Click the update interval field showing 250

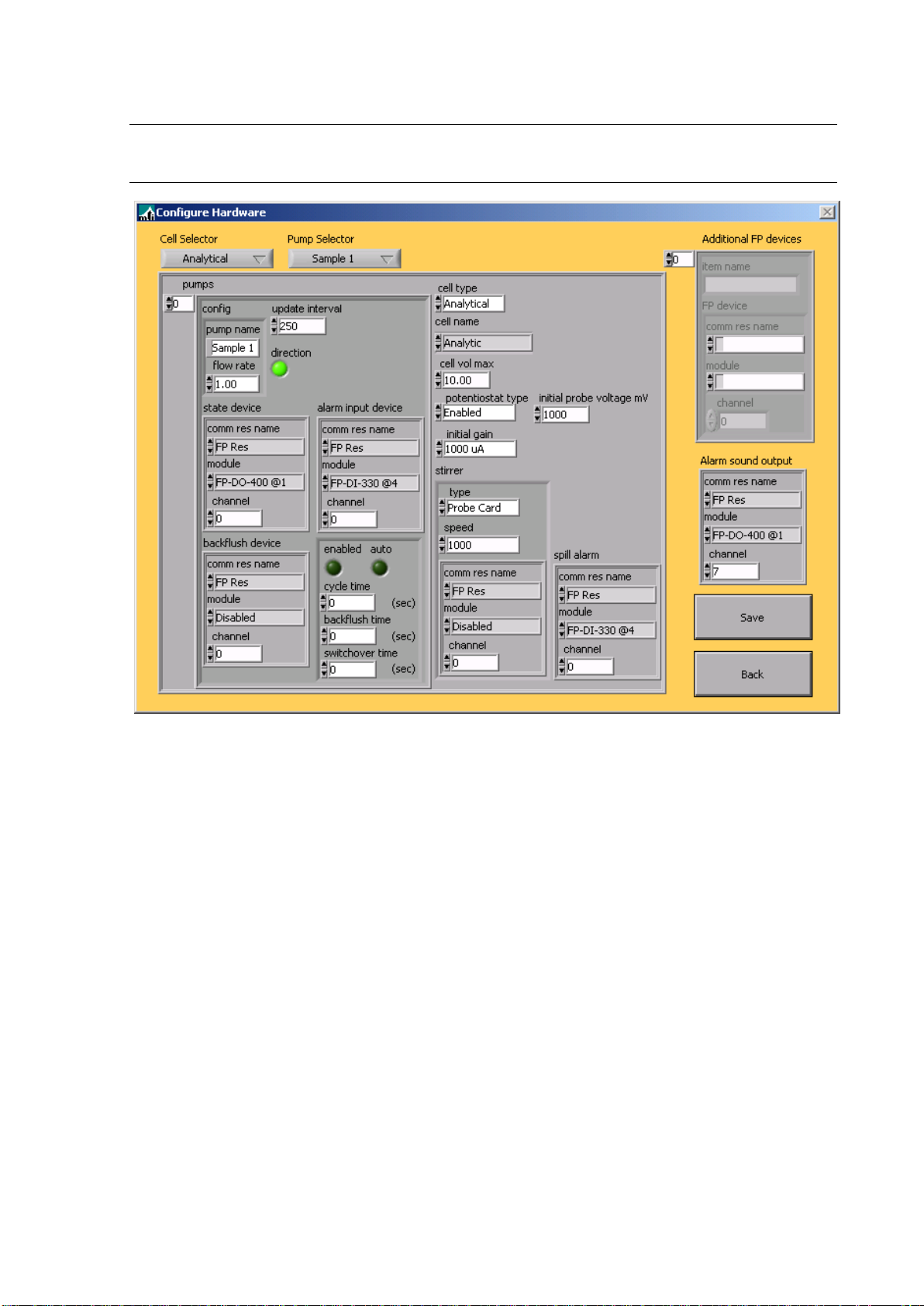[302, 326]
